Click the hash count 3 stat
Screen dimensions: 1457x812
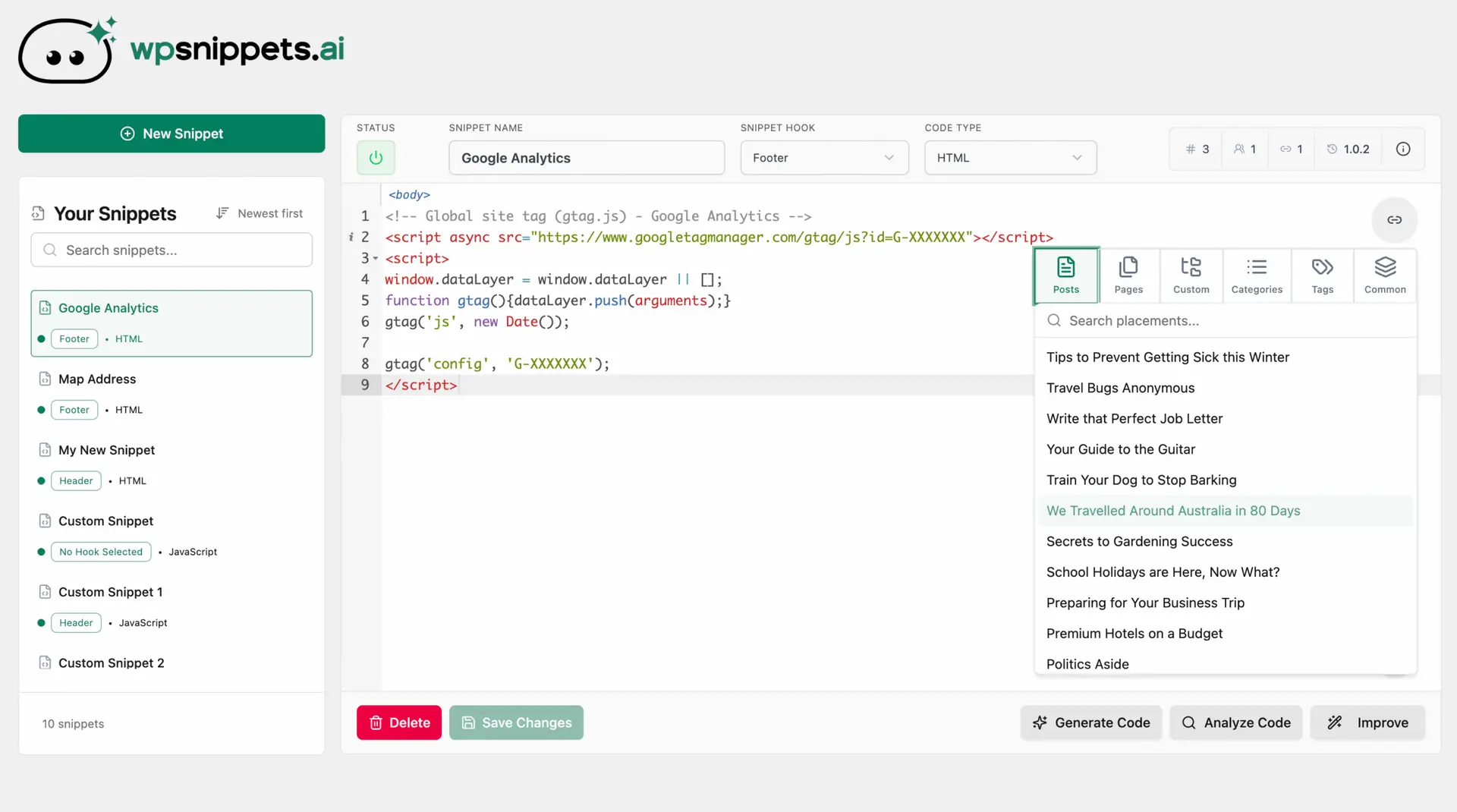pyautogui.click(x=1197, y=149)
